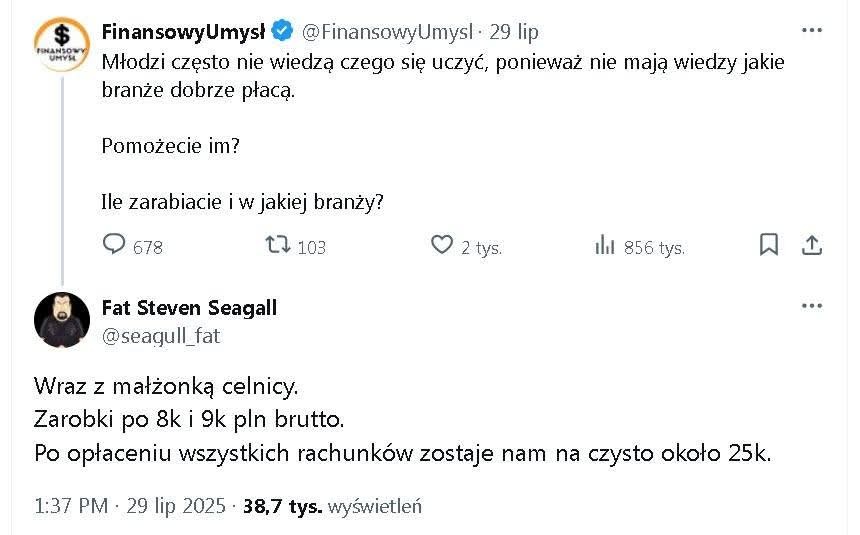This screenshot has width=860, height=535.
Task: Click the FinansowyUmysł display name
Action: click(183, 32)
